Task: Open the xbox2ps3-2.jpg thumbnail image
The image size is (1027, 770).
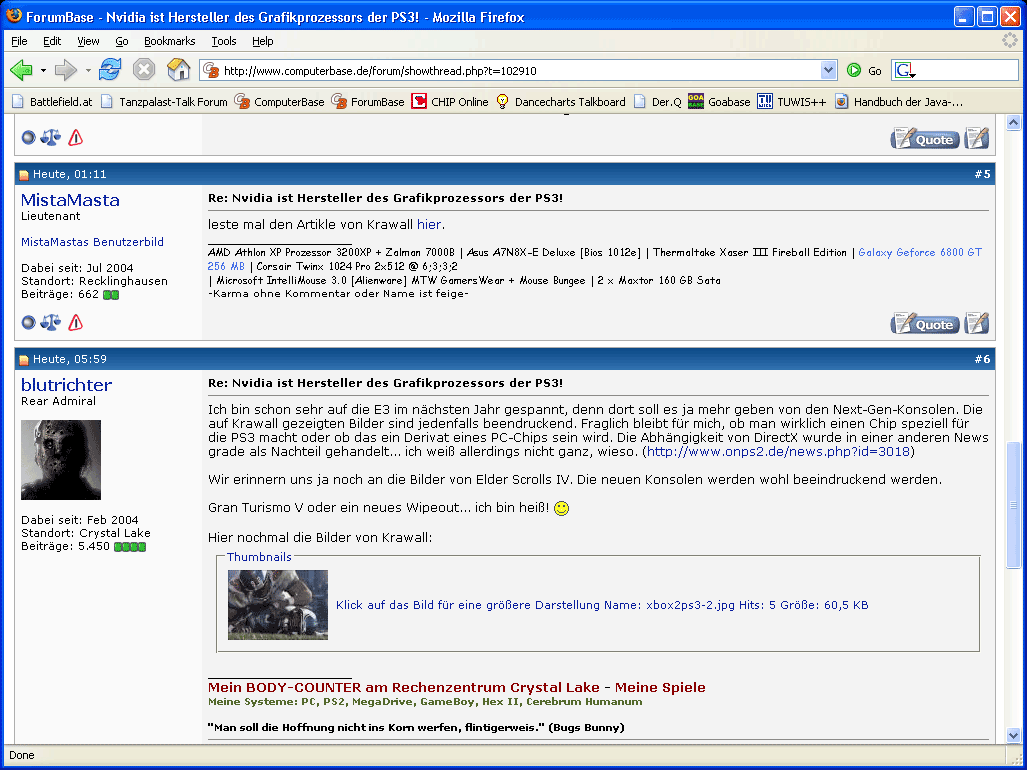Action: [278, 604]
